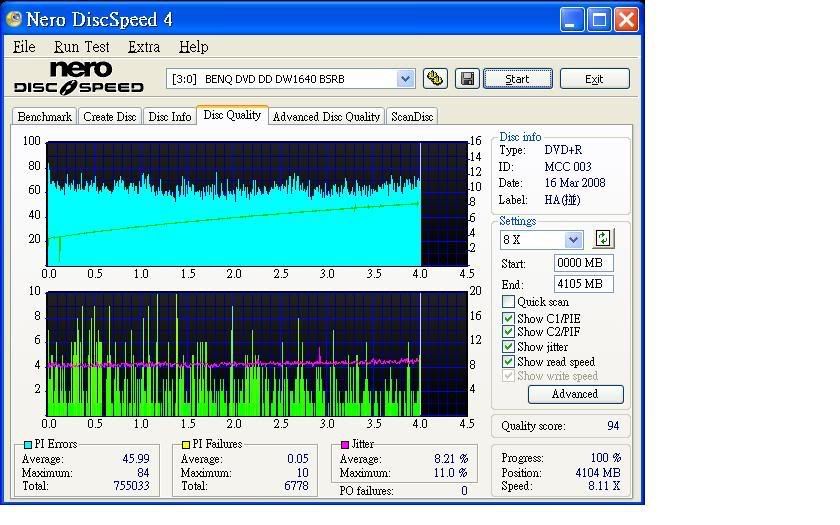Enable the Quick scan checkbox
The height and width of the screenshot is (525, 840).
tap(508, 302)
